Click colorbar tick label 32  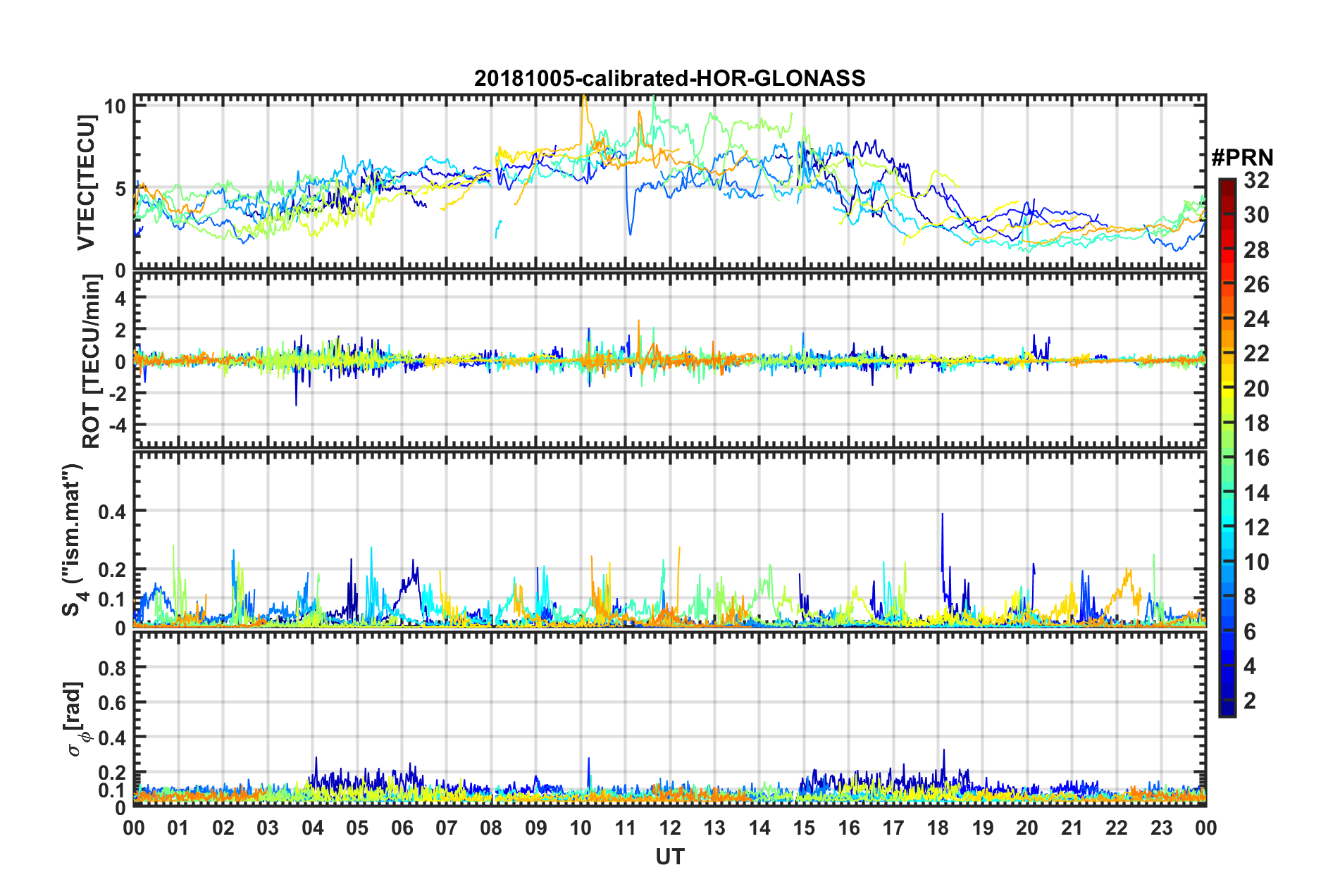[1256, 180]
